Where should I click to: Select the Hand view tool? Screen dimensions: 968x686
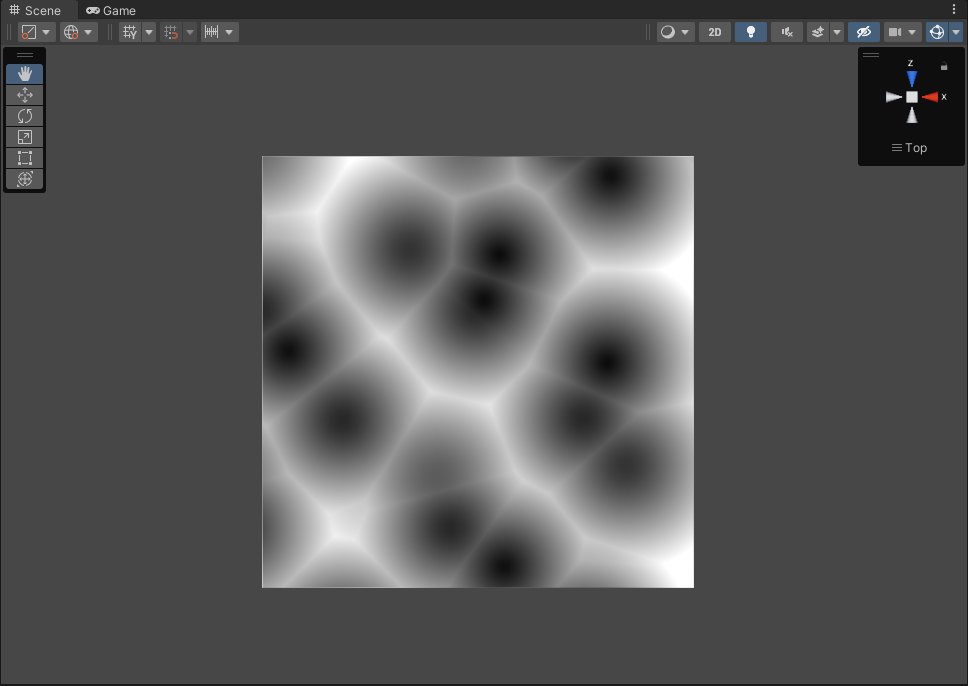tap(25, 74)
